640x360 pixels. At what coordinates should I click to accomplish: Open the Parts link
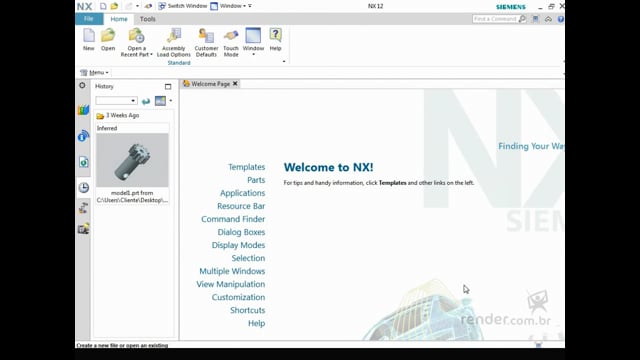click(x=256, y=180)
